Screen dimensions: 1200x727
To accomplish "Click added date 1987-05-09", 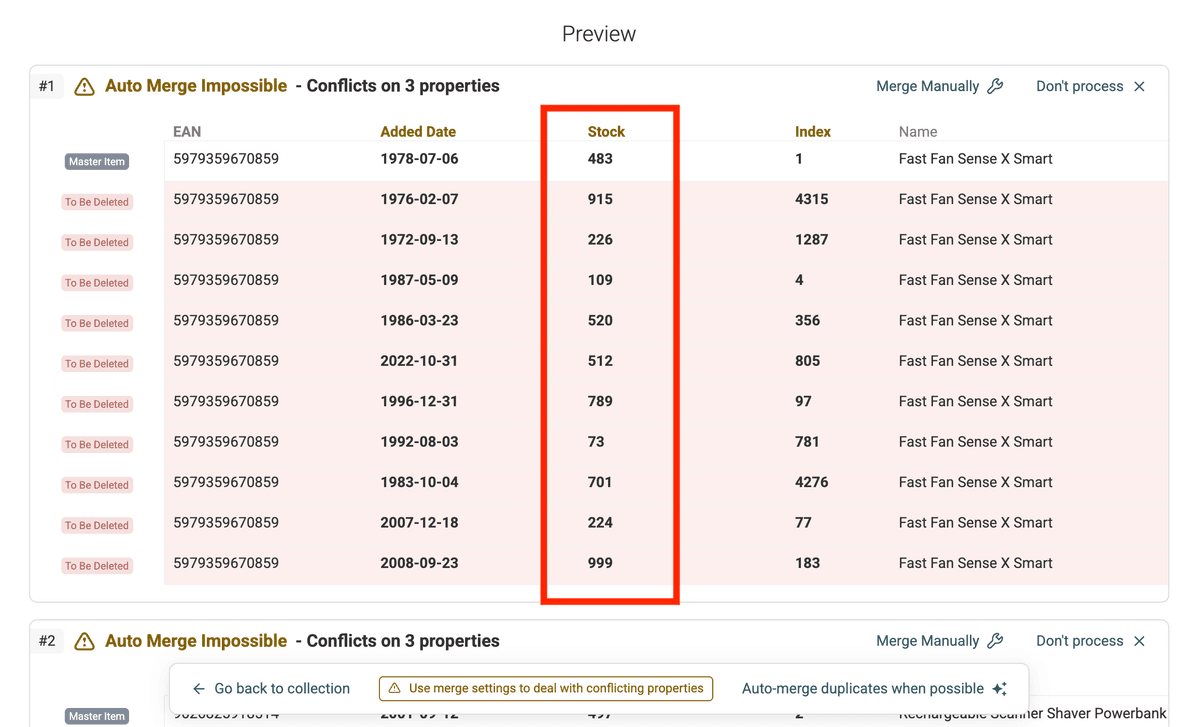I will pyautogui.click(x=419, y=281).
